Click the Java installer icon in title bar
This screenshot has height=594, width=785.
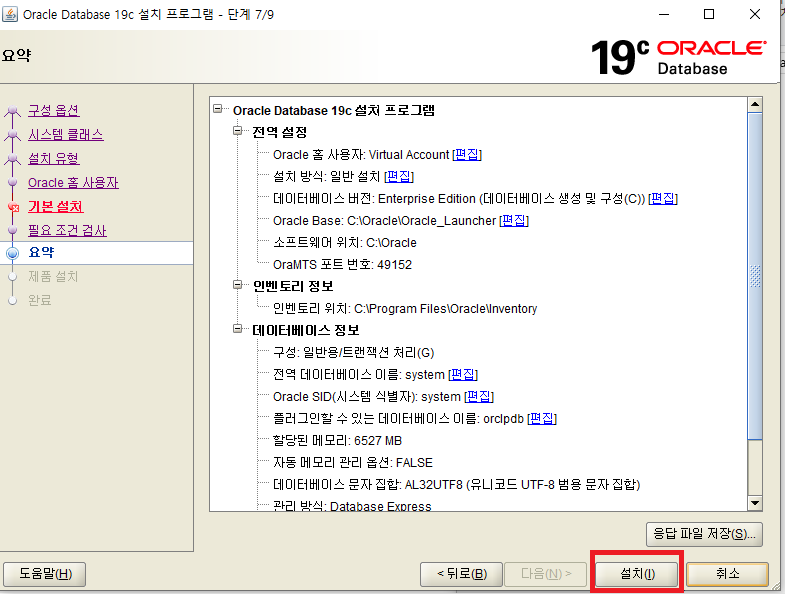click(x=10, y=14)
